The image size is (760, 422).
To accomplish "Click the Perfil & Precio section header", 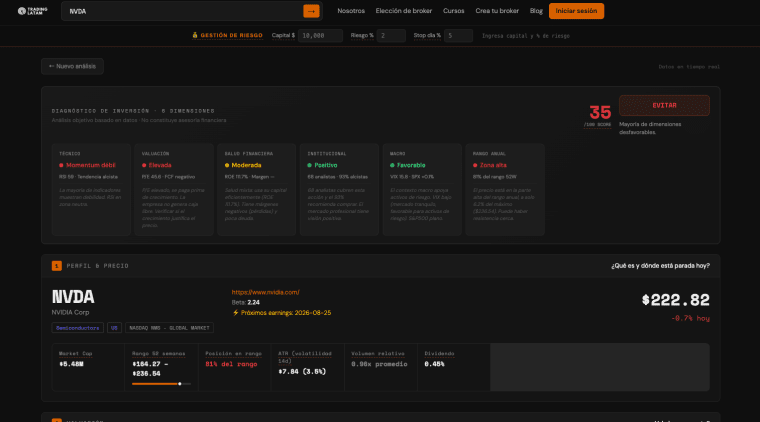I will (97, 266).
